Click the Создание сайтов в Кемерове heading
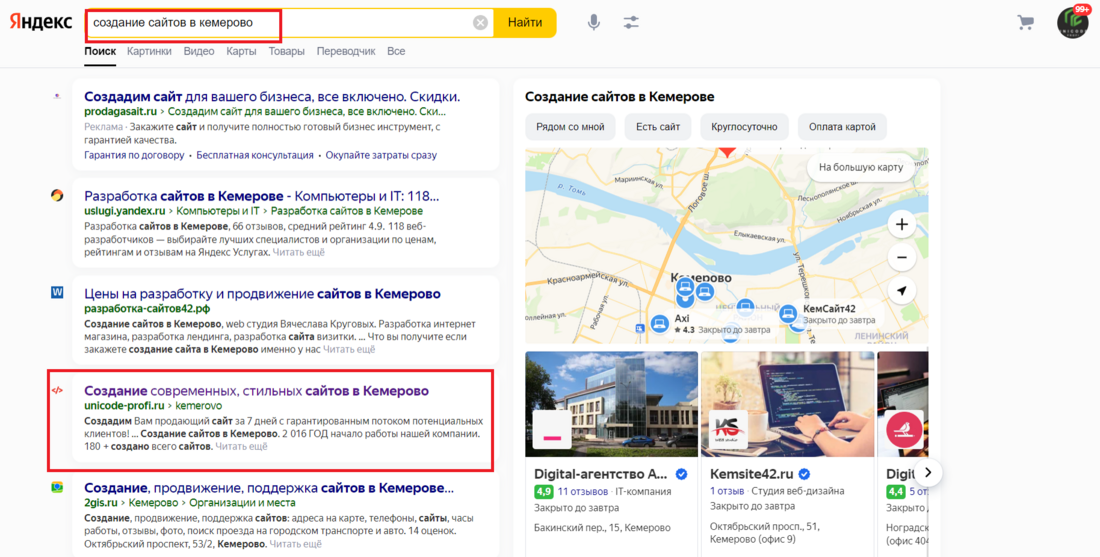The image size is (1100, 557). 619,97
